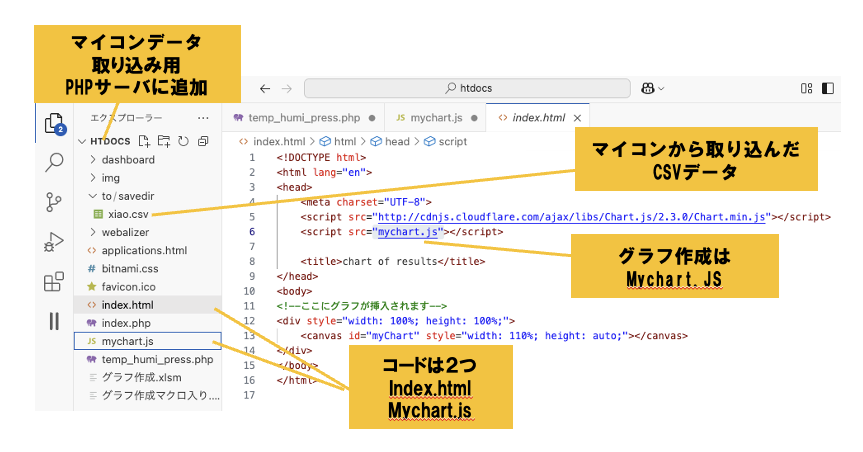Expand the webalizer folder
863x452 pixels.
click(x=125, y=232)
